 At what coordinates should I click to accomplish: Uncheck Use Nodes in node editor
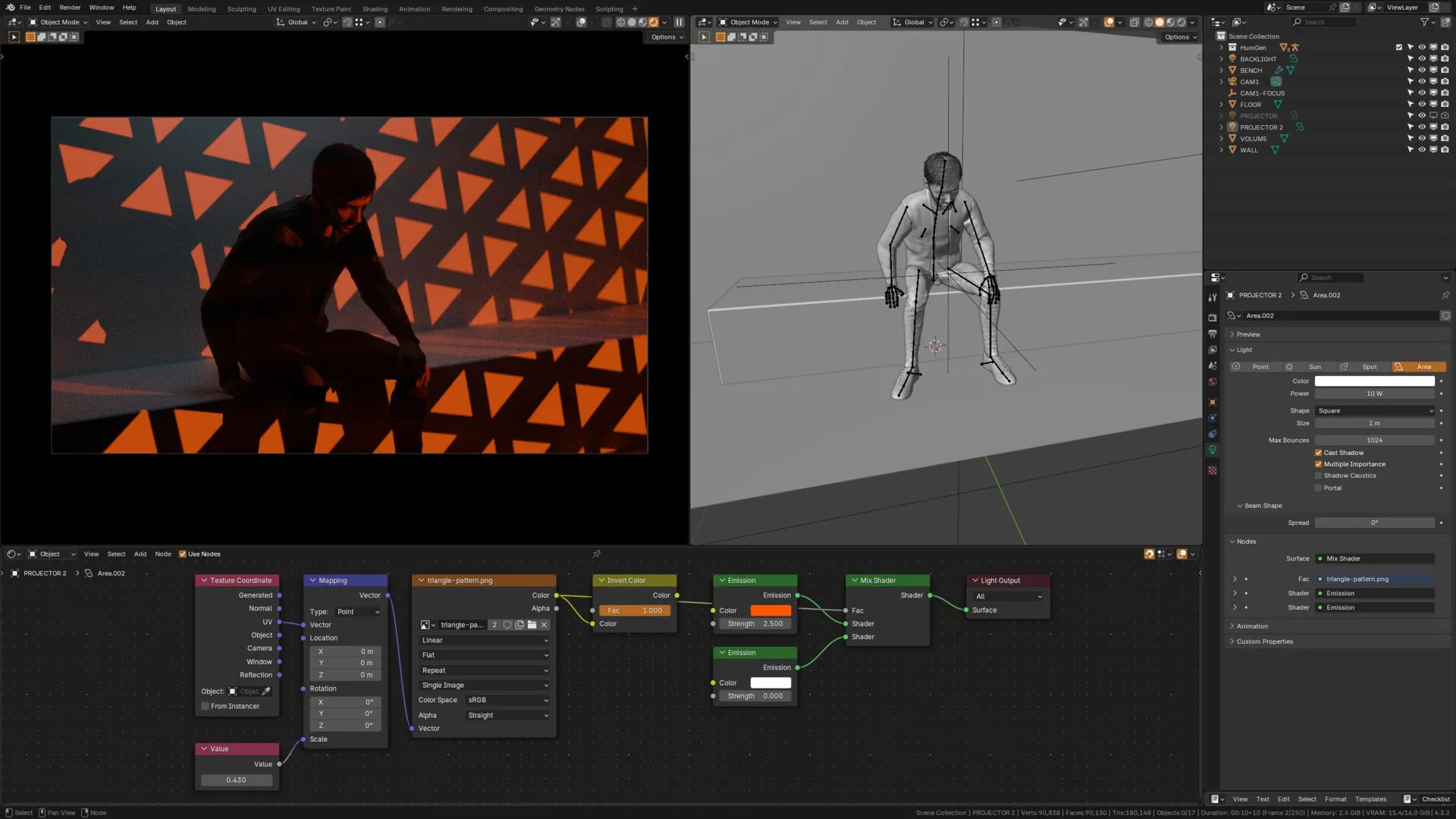point(182,554)
